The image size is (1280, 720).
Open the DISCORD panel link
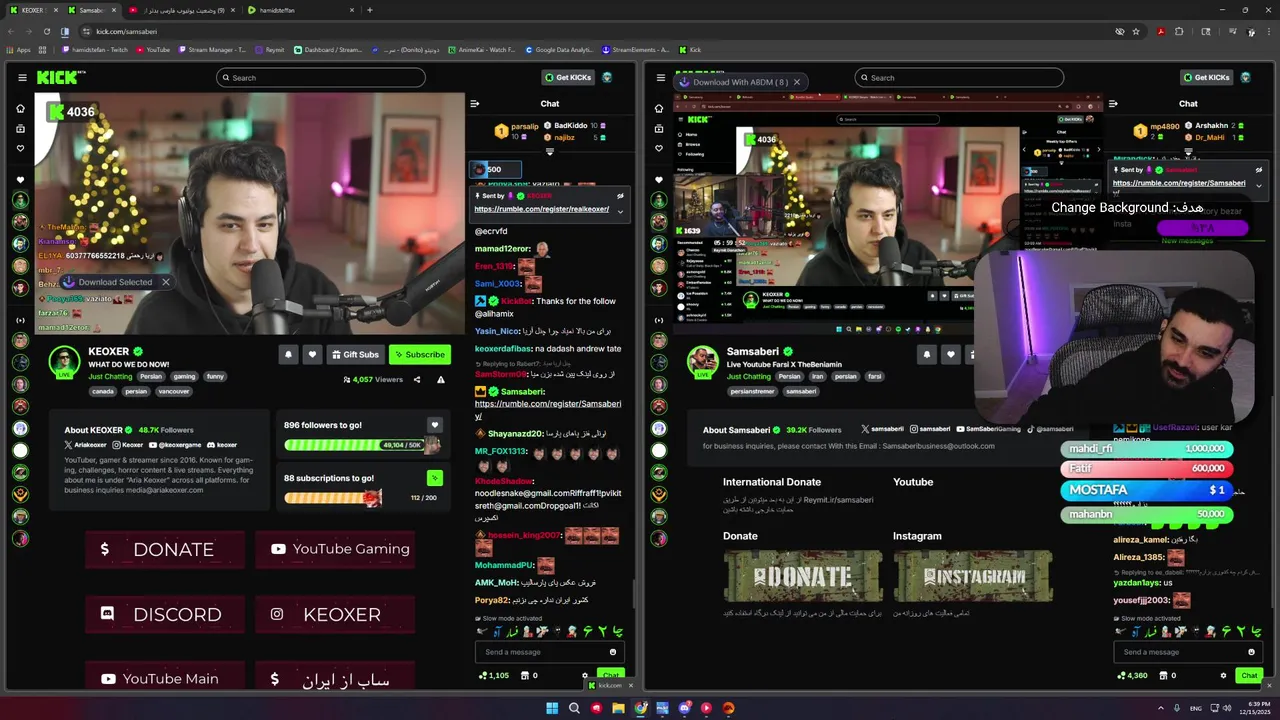tap(165, 614)
